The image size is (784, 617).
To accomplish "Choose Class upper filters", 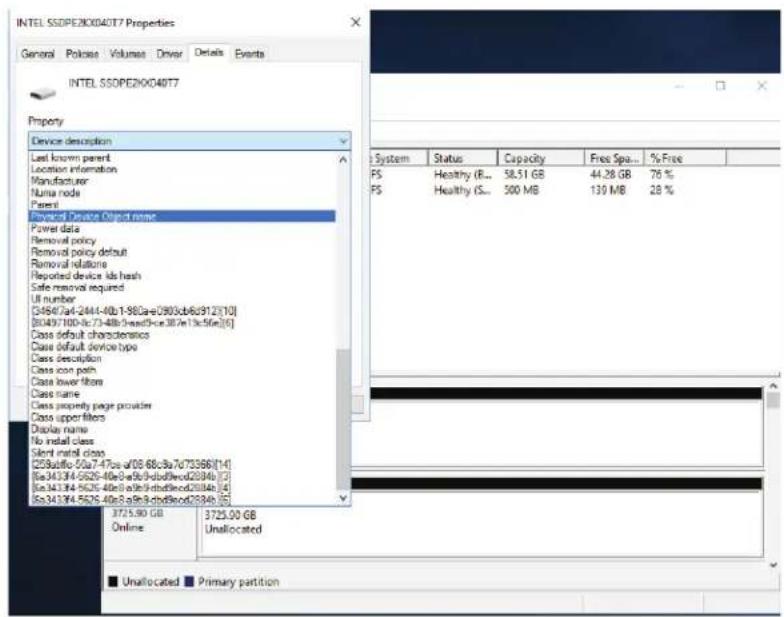I will point(182,417).
